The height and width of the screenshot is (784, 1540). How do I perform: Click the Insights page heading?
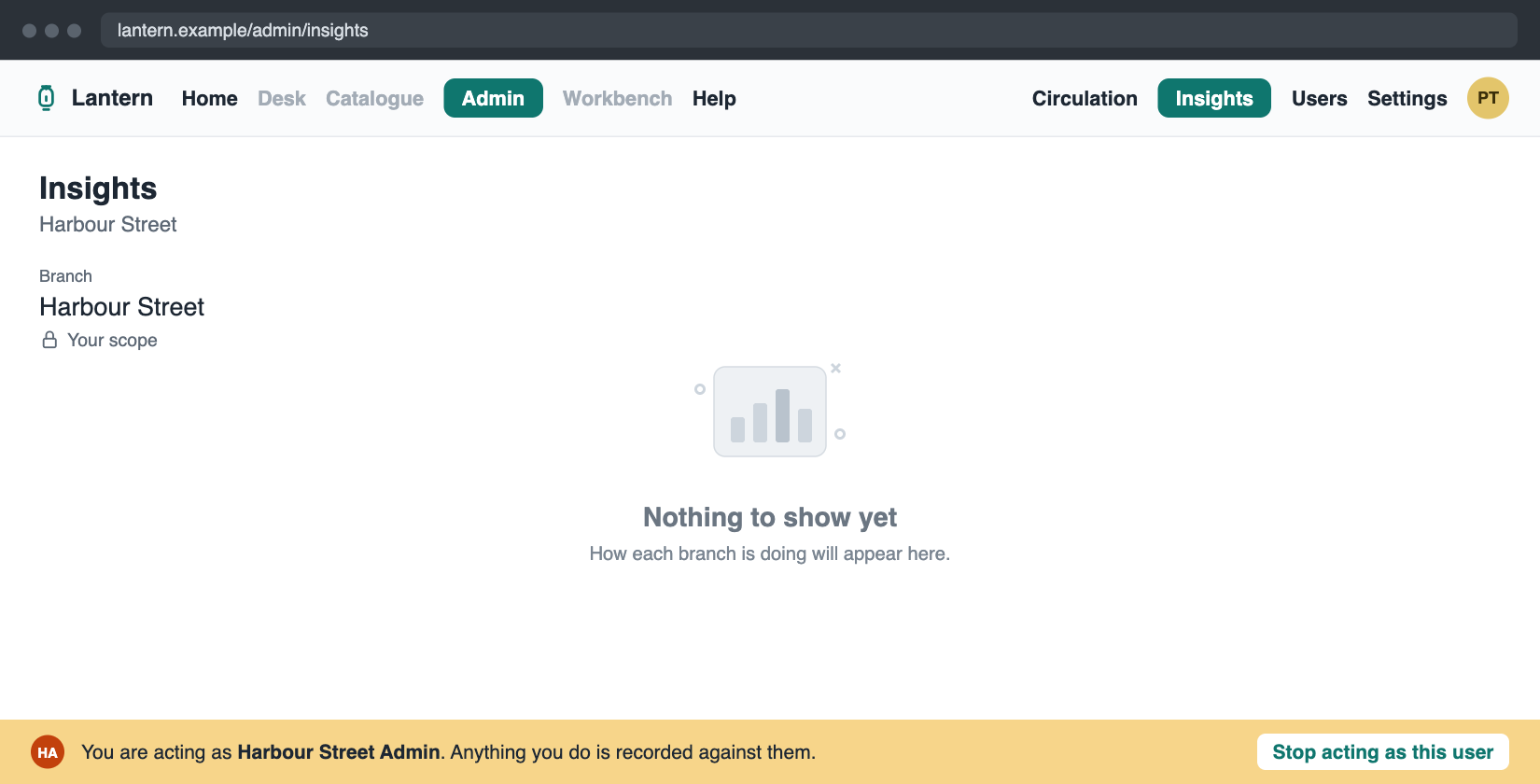coord(98,189)
